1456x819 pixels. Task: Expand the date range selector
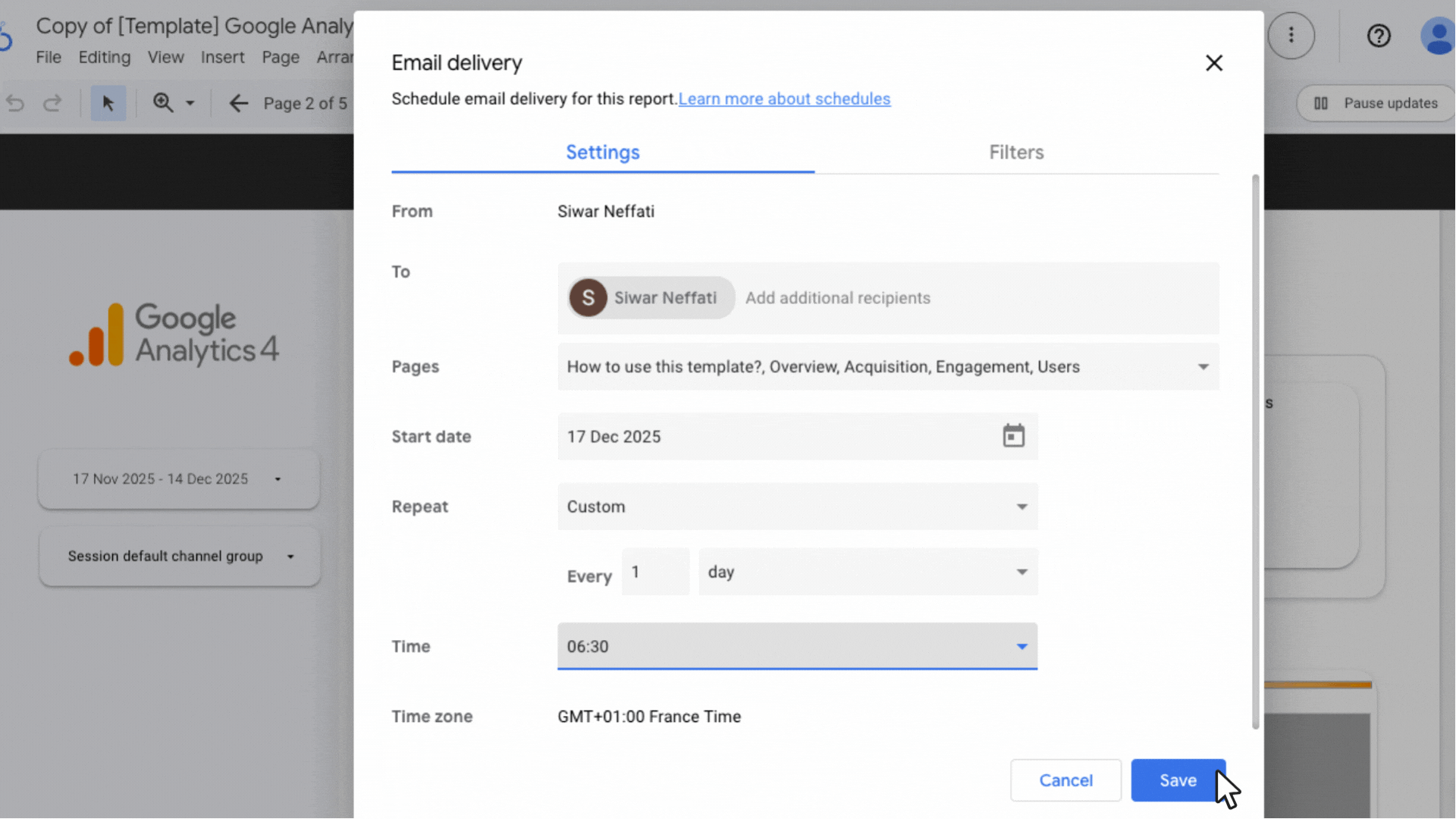(278, 479)
